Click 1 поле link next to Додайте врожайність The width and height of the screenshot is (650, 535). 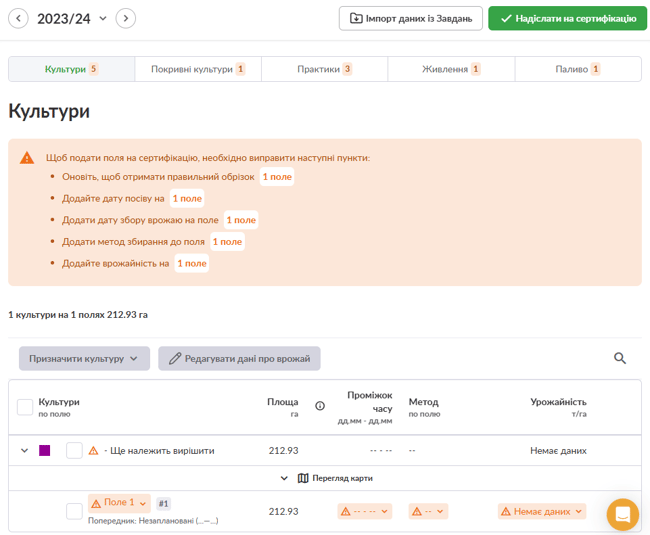[x=191, y=264]
